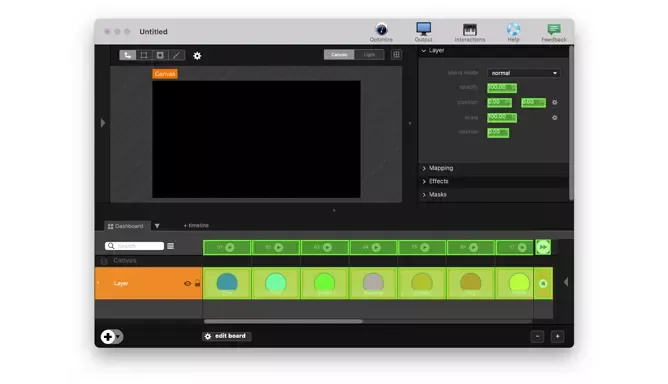Play column 05
The width and height of the screenshot is (668, 384).
click(425, 248)
